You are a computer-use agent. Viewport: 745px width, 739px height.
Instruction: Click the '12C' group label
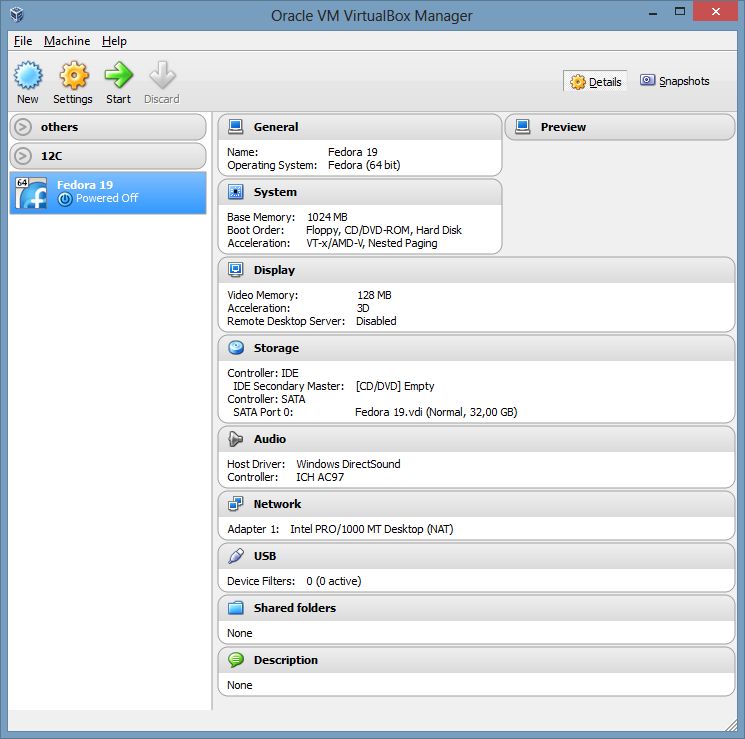click(51, 156)
